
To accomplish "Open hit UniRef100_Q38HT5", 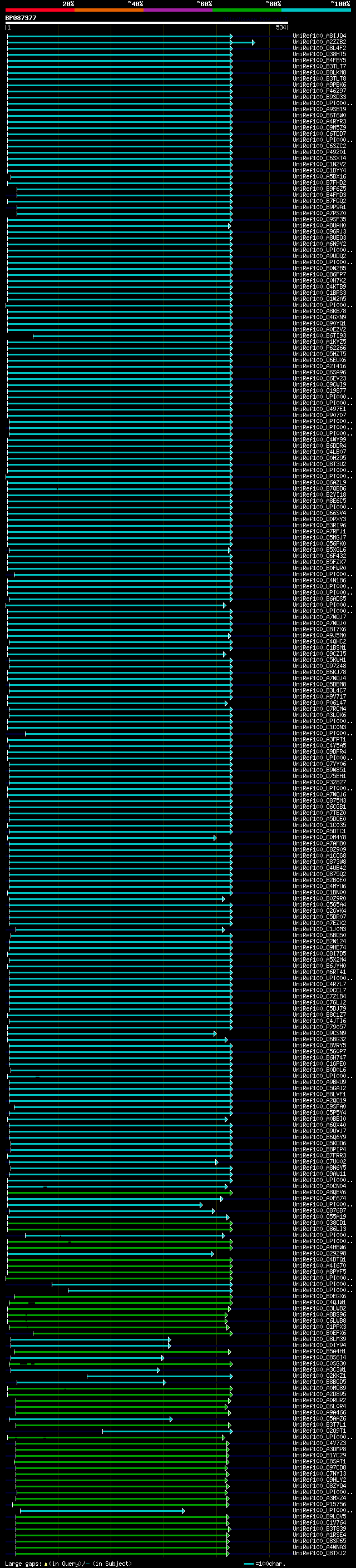I will pyautogui.click(x=319, y=55).
